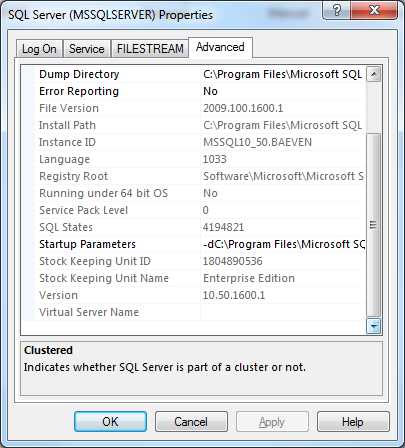
Task: Click the Install Path value
Action: [282, 125]
